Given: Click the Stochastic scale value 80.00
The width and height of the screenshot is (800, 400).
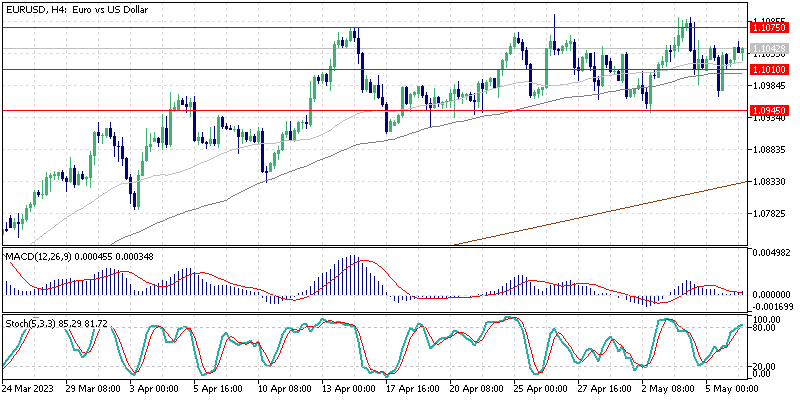Looking at the screenshot, I should coord(764,328).
